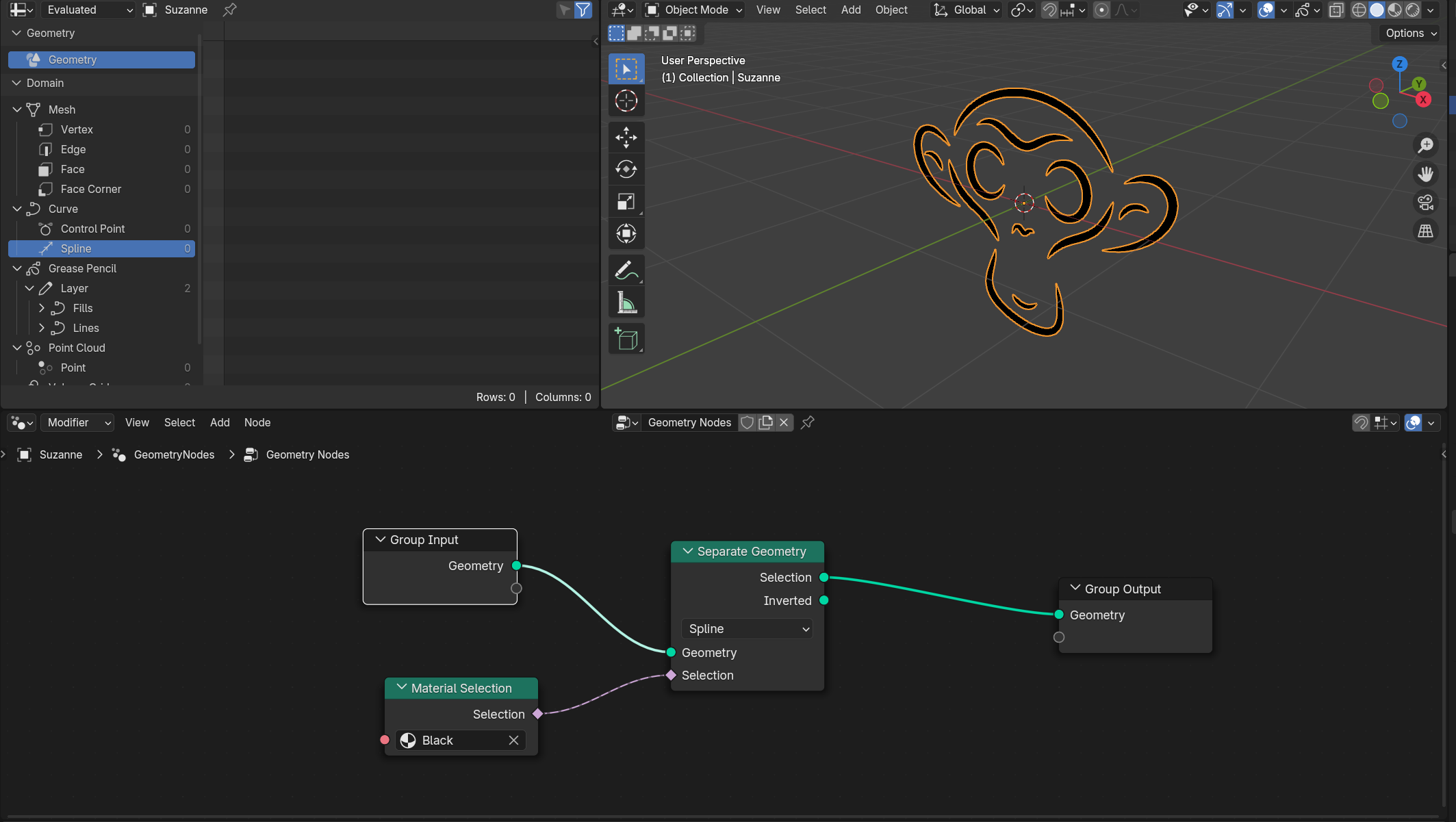Image resolution: width=1456 pixels, height=822 pixels.
Task: Click the viewport zoom magnifier icon
Action: coord(1426,145)
